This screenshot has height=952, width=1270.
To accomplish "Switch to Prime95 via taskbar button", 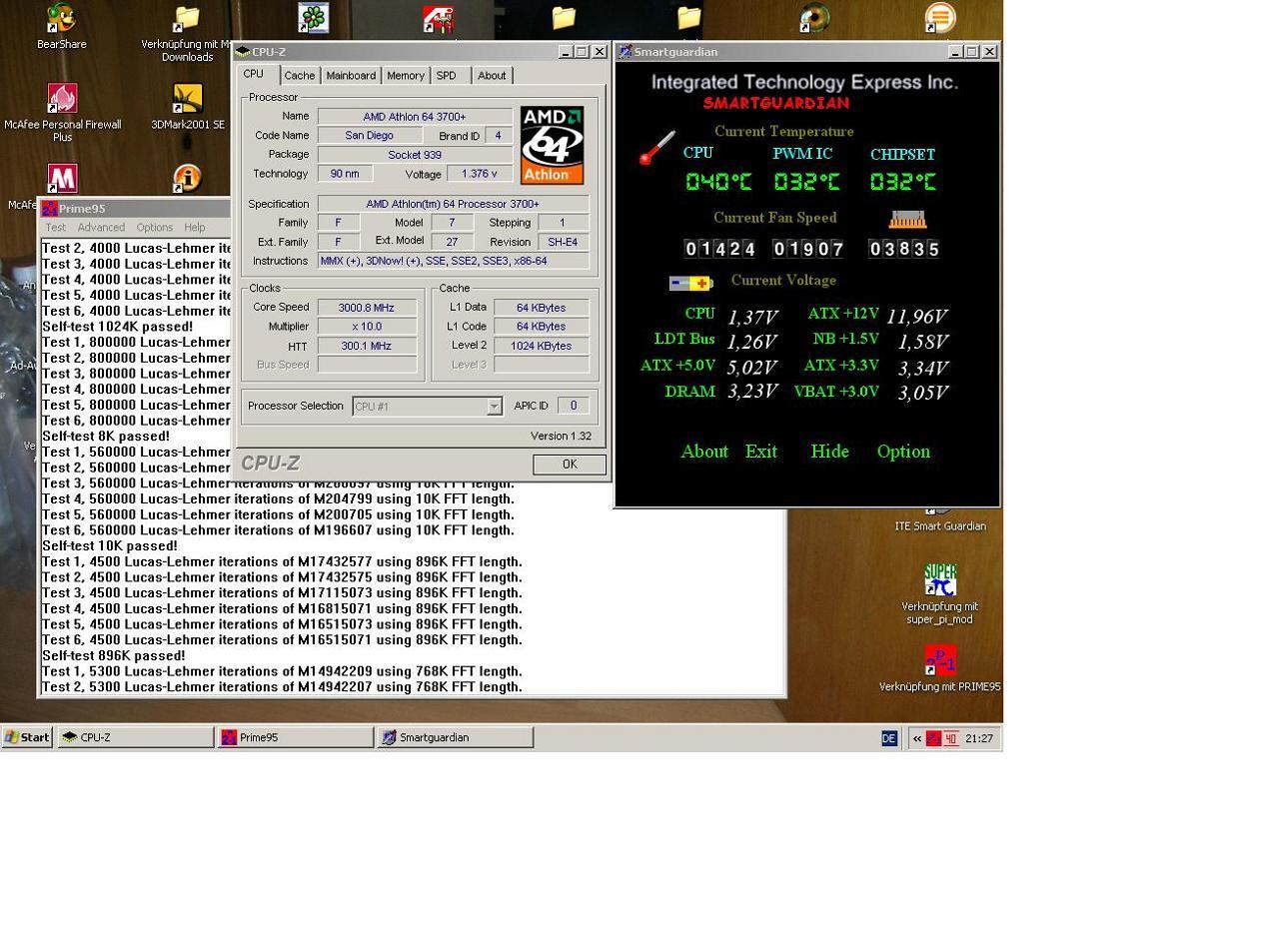I will tap(295, 737).
